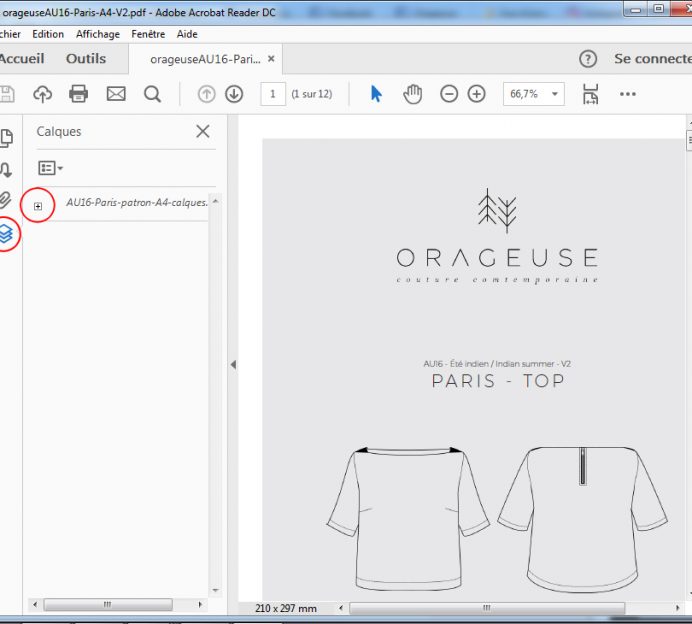This screenshot has width=692, height=624.
Task: Switch to the Accueil tab
Action: 21,59
